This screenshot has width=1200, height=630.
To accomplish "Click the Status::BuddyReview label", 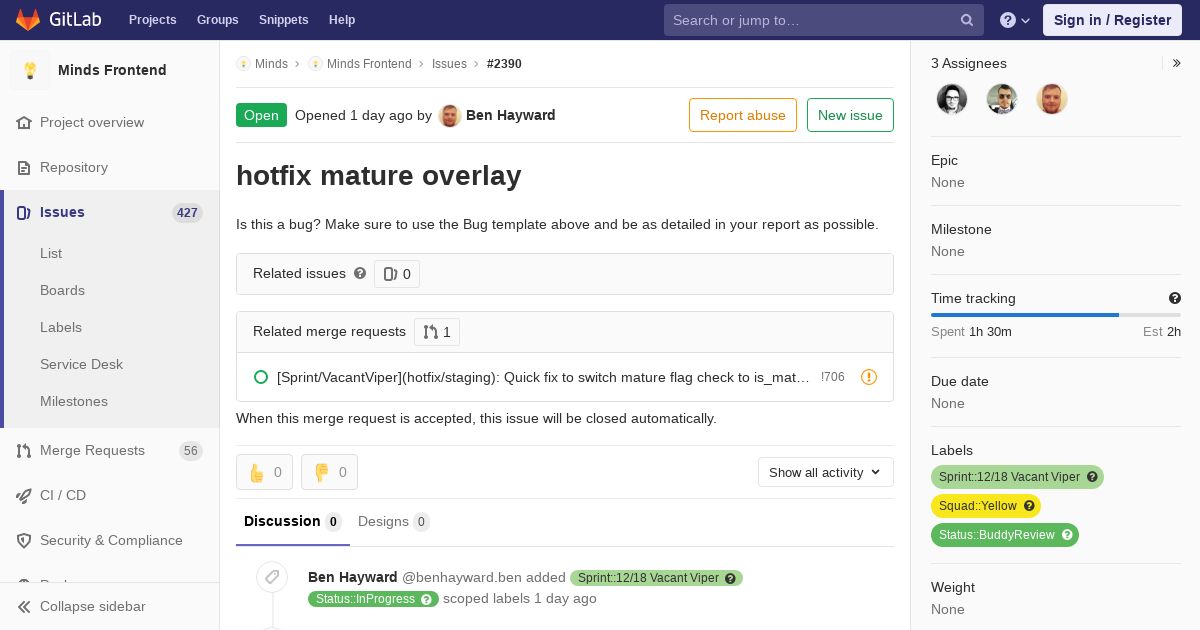I will [1005, 535].
